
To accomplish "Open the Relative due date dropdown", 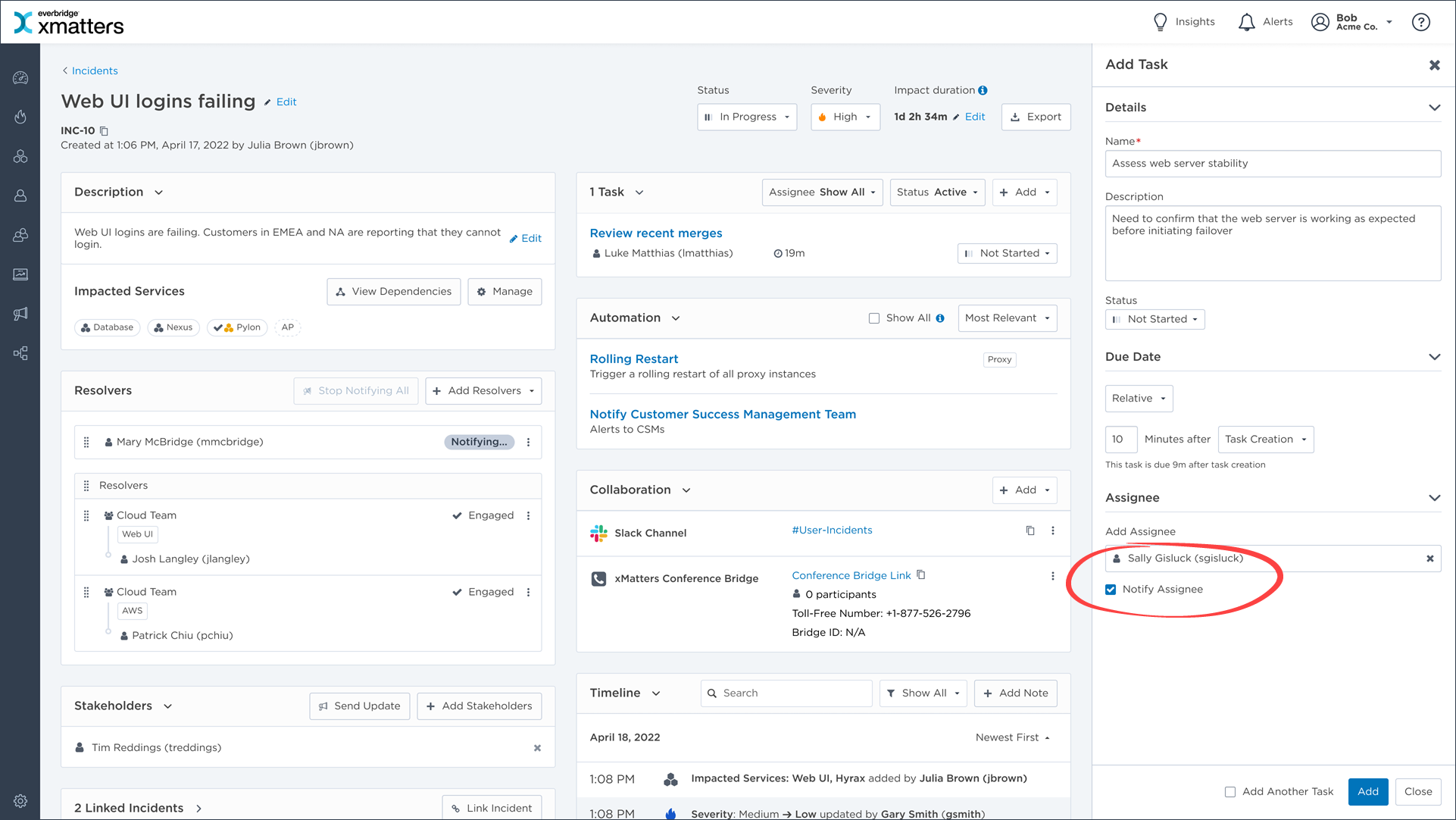I will coord(1139,399).
